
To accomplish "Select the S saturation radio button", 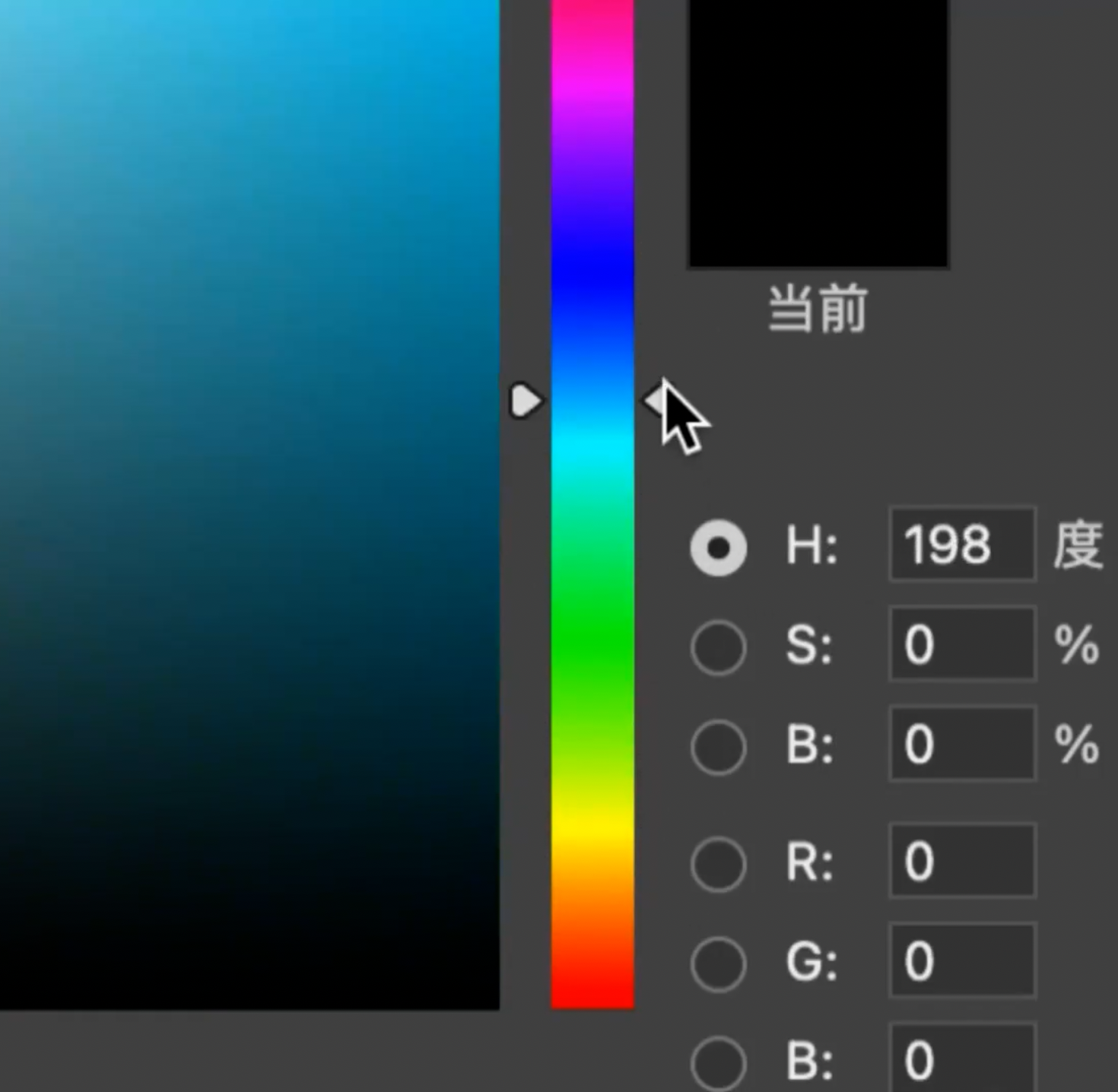I will 718,647.
